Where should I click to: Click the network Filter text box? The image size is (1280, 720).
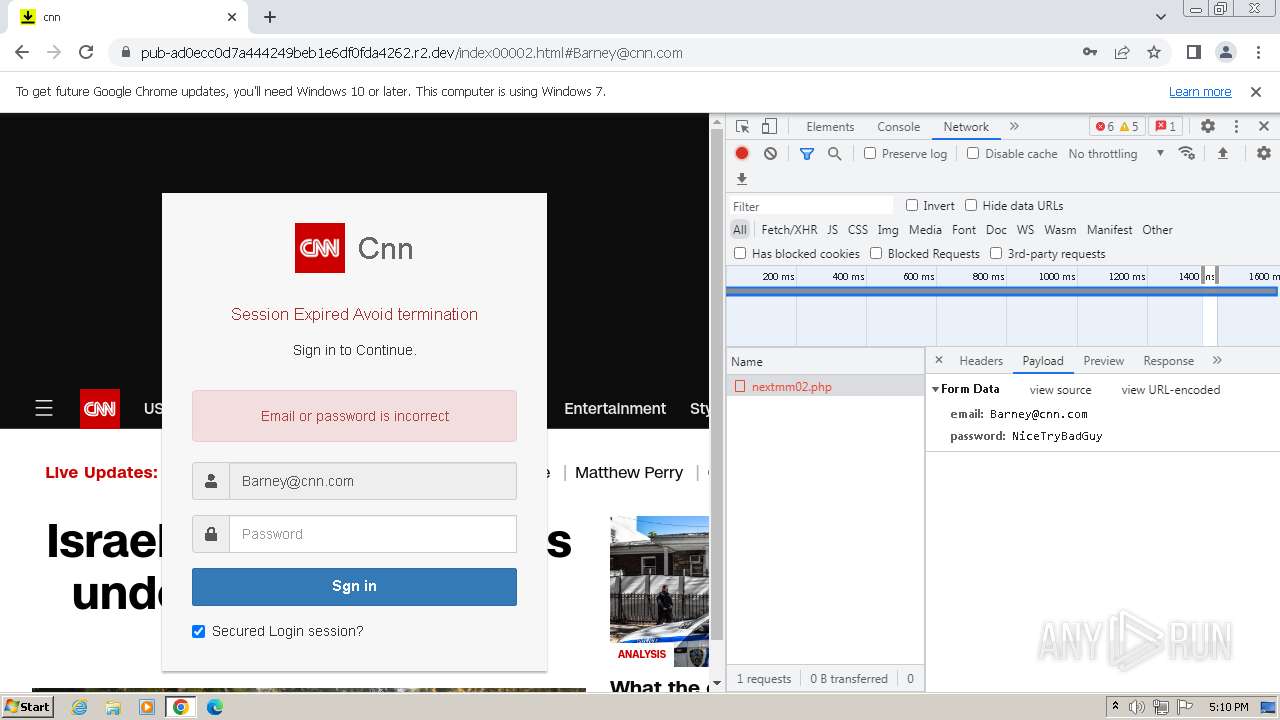click(x=811, y=206)
